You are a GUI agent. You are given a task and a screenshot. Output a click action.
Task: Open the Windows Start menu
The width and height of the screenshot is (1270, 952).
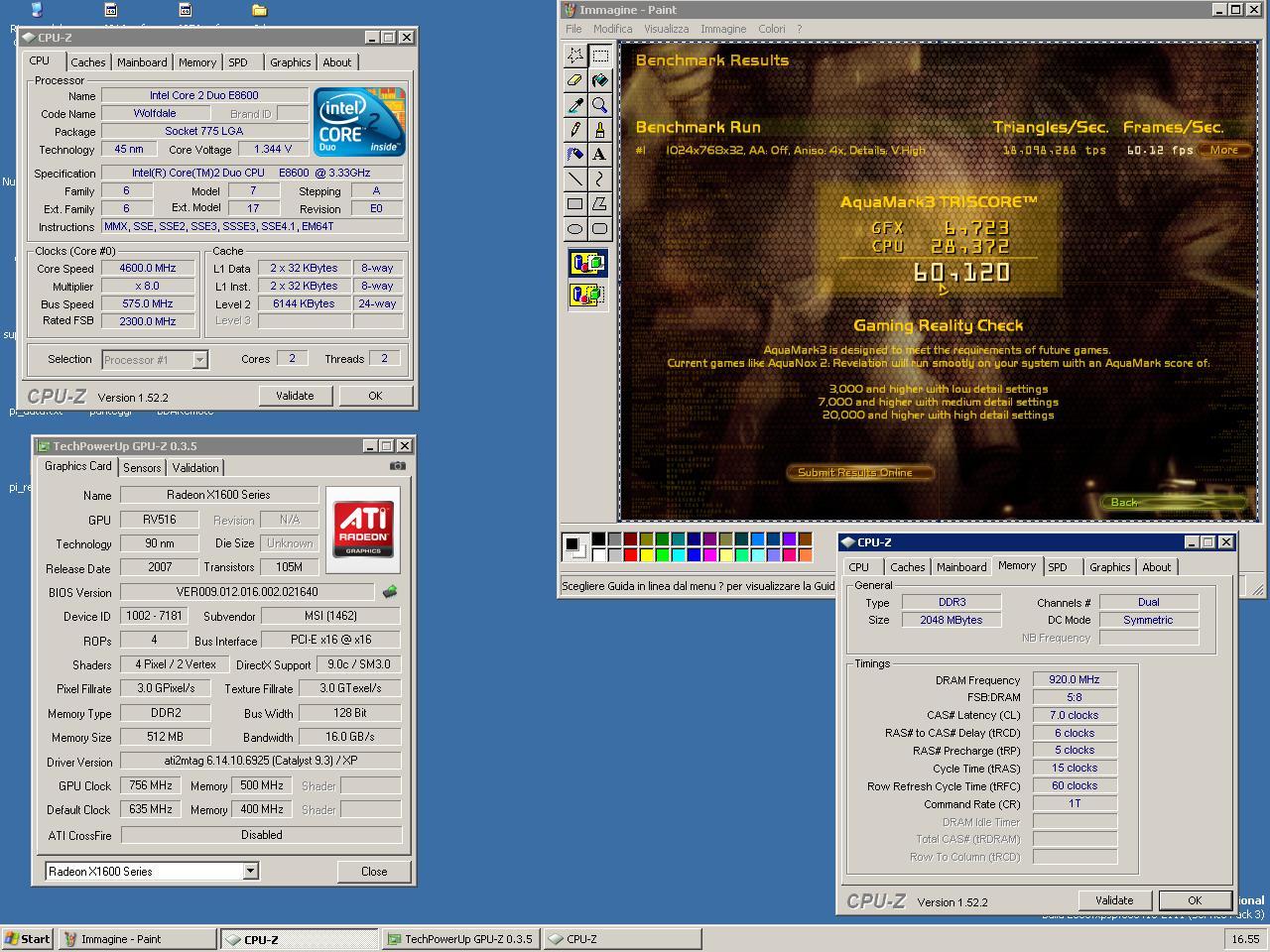28,938
